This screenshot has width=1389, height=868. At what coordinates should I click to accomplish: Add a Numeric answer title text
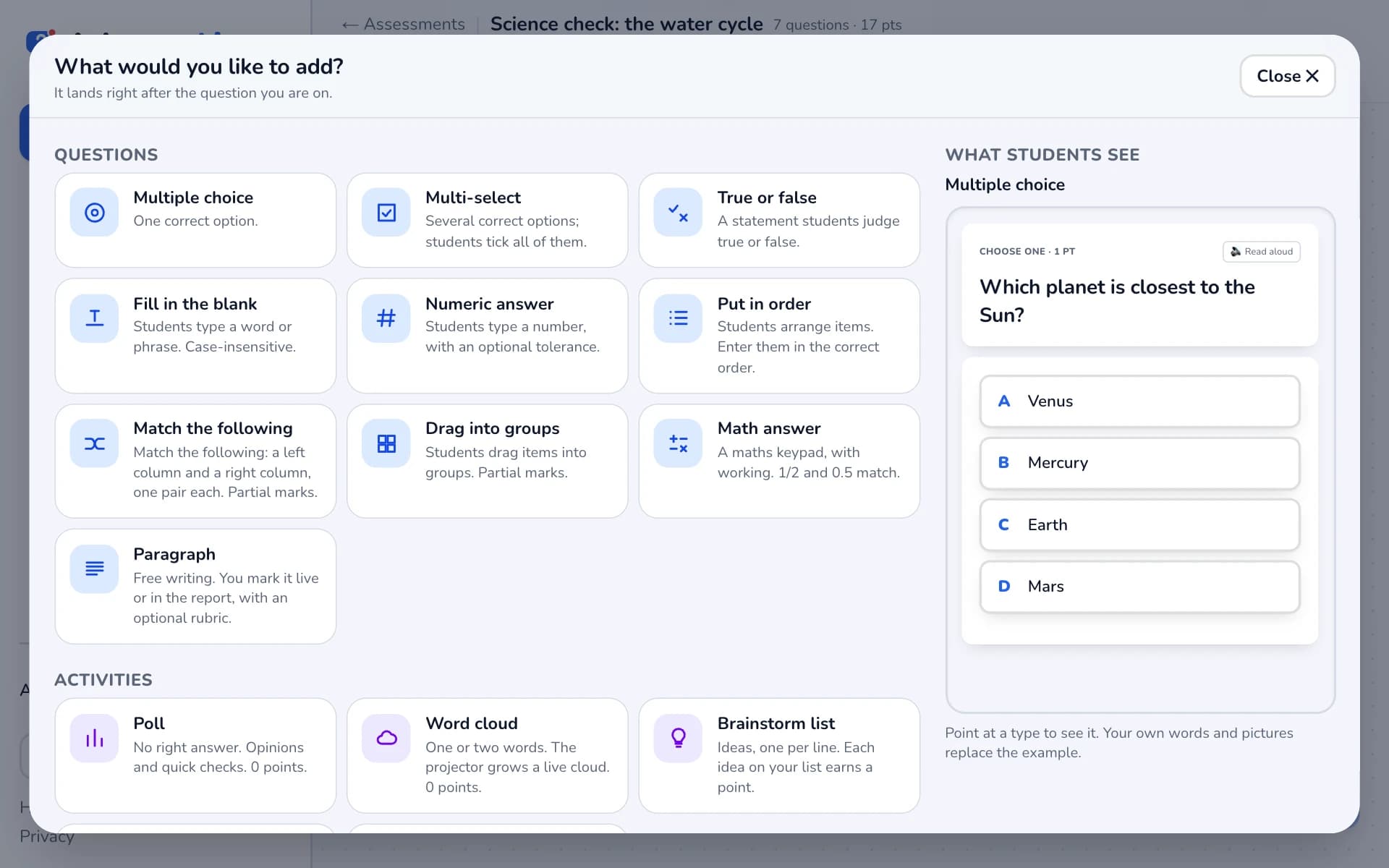[490, 304]
